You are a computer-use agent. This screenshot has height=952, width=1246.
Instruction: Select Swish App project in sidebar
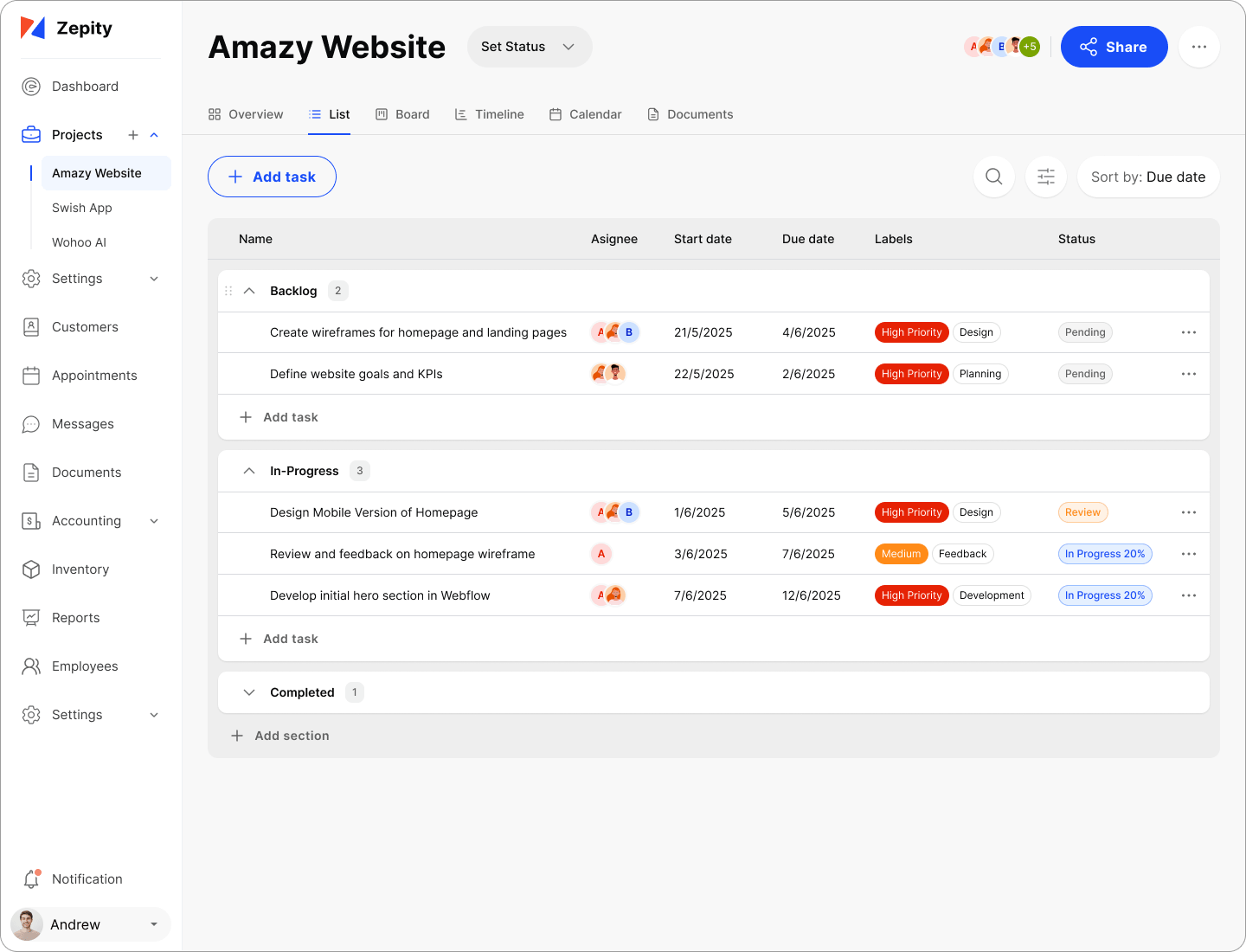[x=82, y=208]
